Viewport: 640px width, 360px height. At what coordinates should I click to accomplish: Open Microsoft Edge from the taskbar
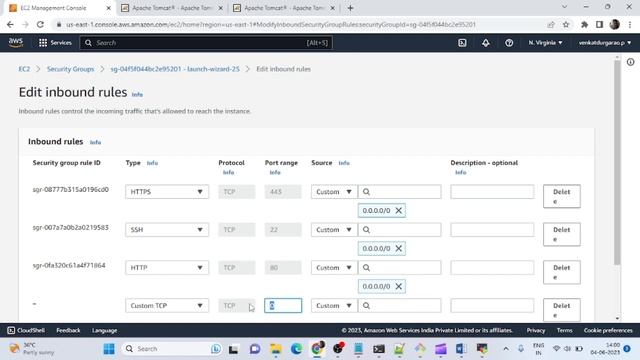coord(296,349)
